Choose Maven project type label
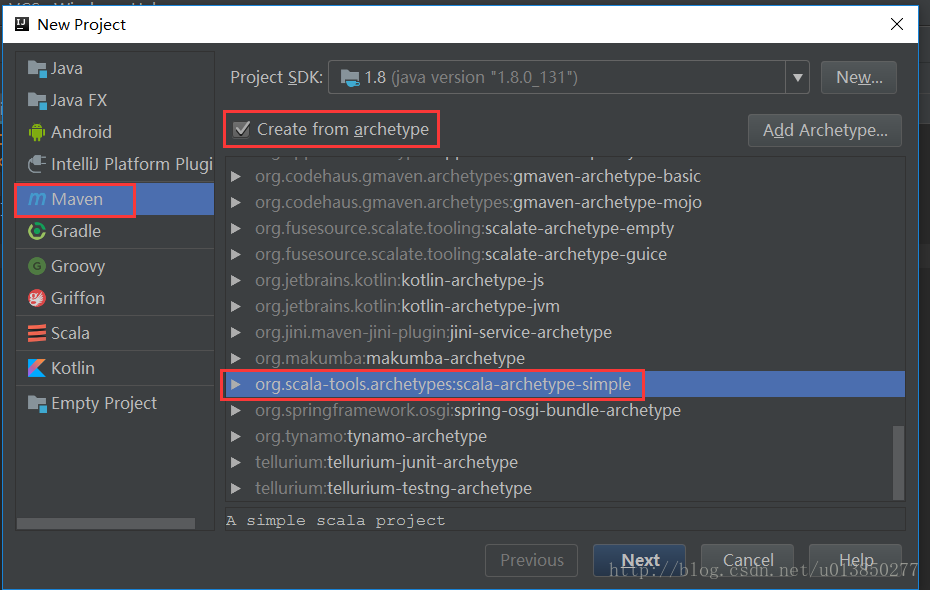The image size is (930, 590). pyautogui.click(x=77, y=199)
